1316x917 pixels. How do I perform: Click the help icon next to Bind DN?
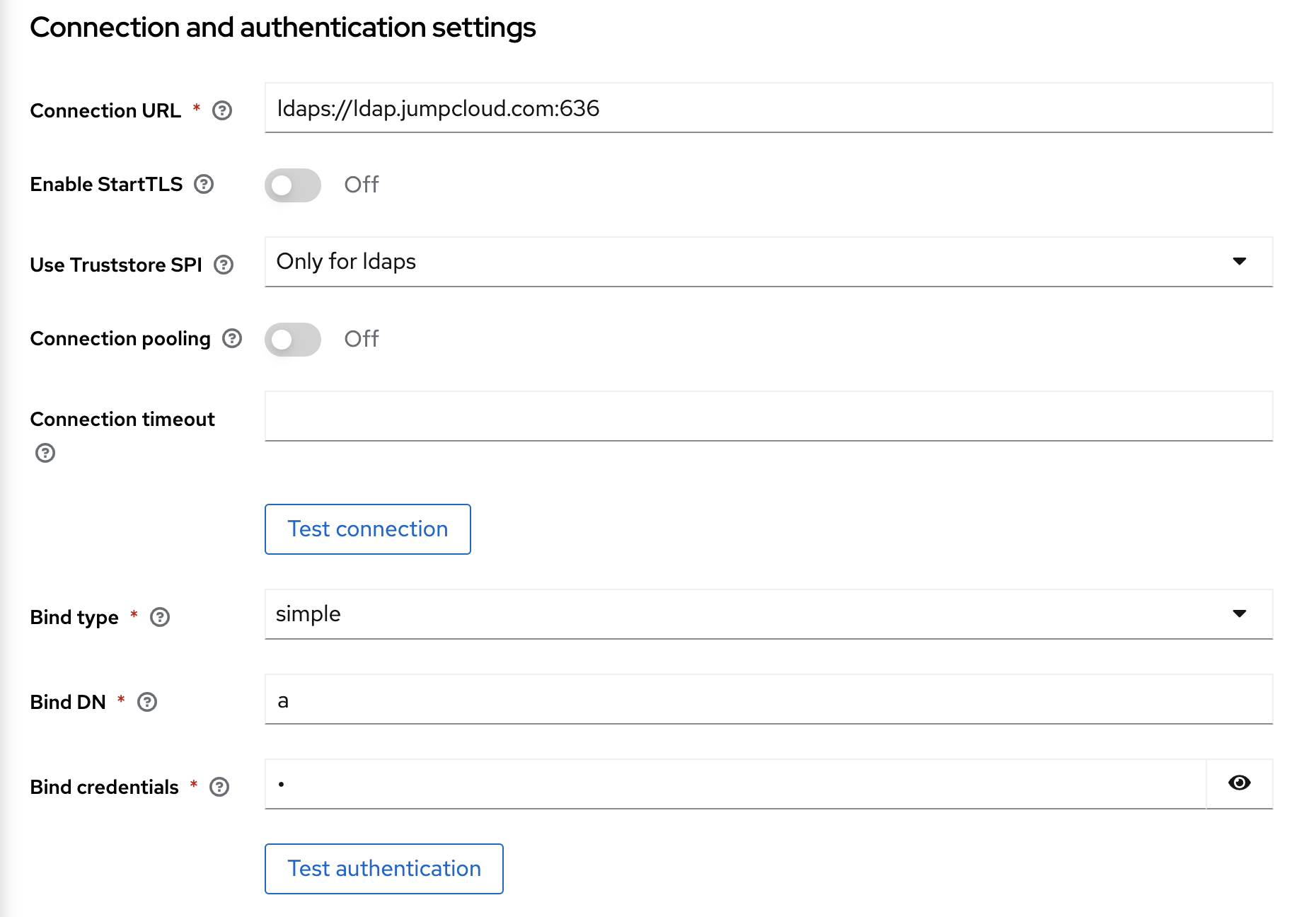pyautogui.click(x=147, y=702)
